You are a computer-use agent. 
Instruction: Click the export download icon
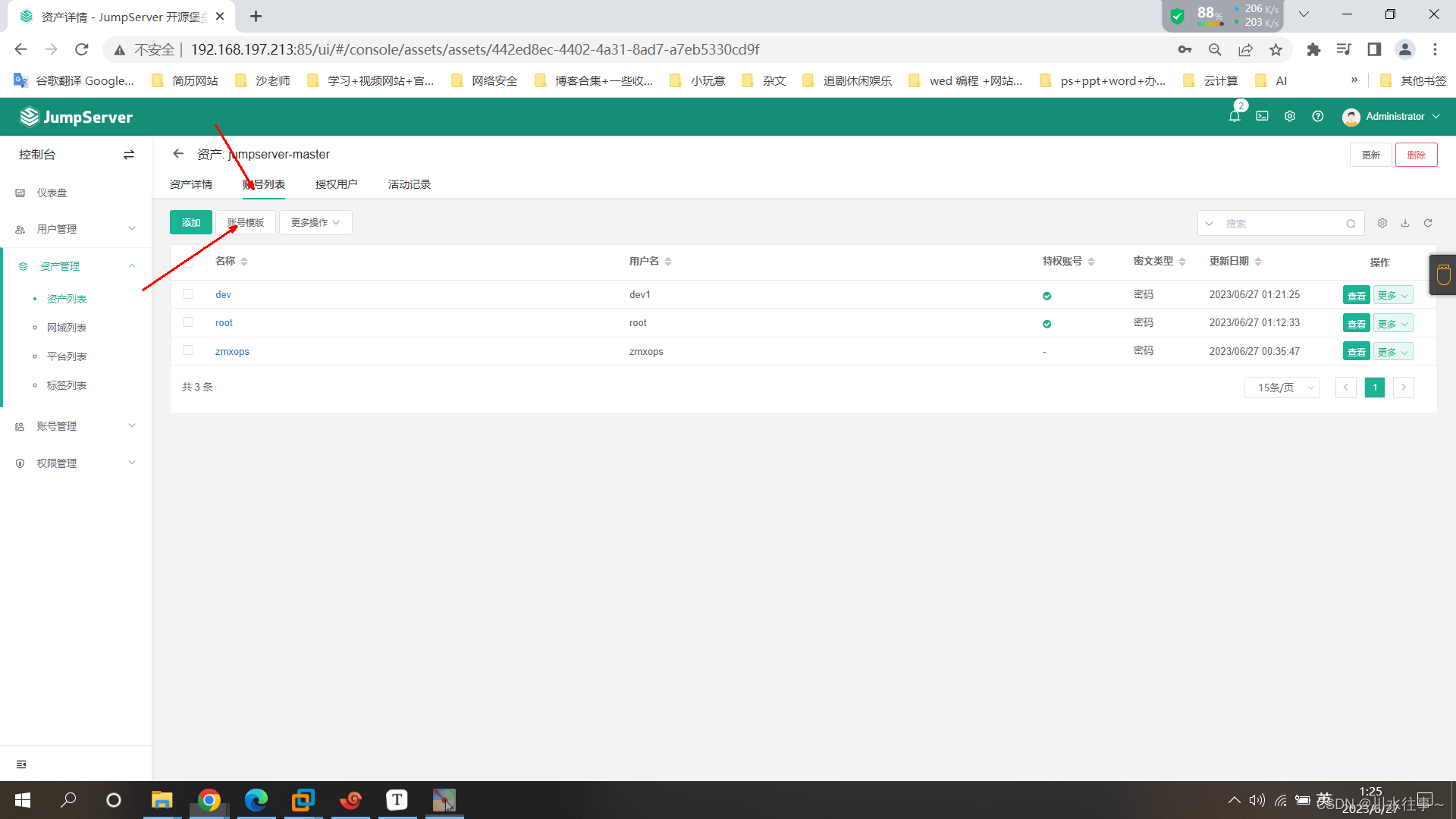tap(1405, 223)
